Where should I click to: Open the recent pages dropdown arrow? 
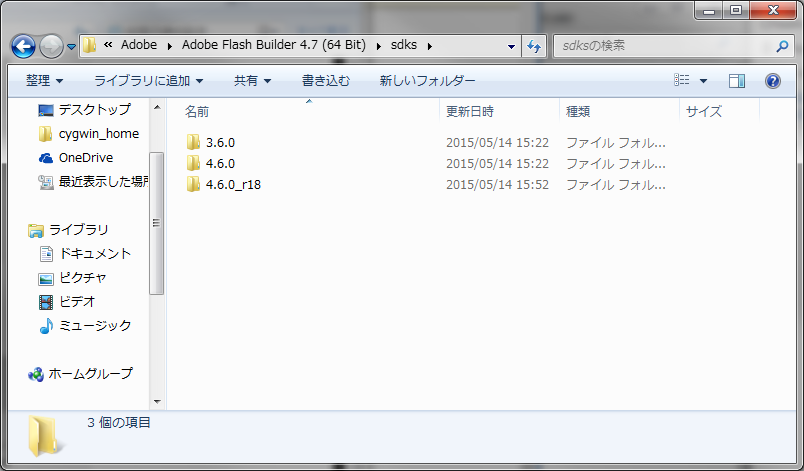71,47
